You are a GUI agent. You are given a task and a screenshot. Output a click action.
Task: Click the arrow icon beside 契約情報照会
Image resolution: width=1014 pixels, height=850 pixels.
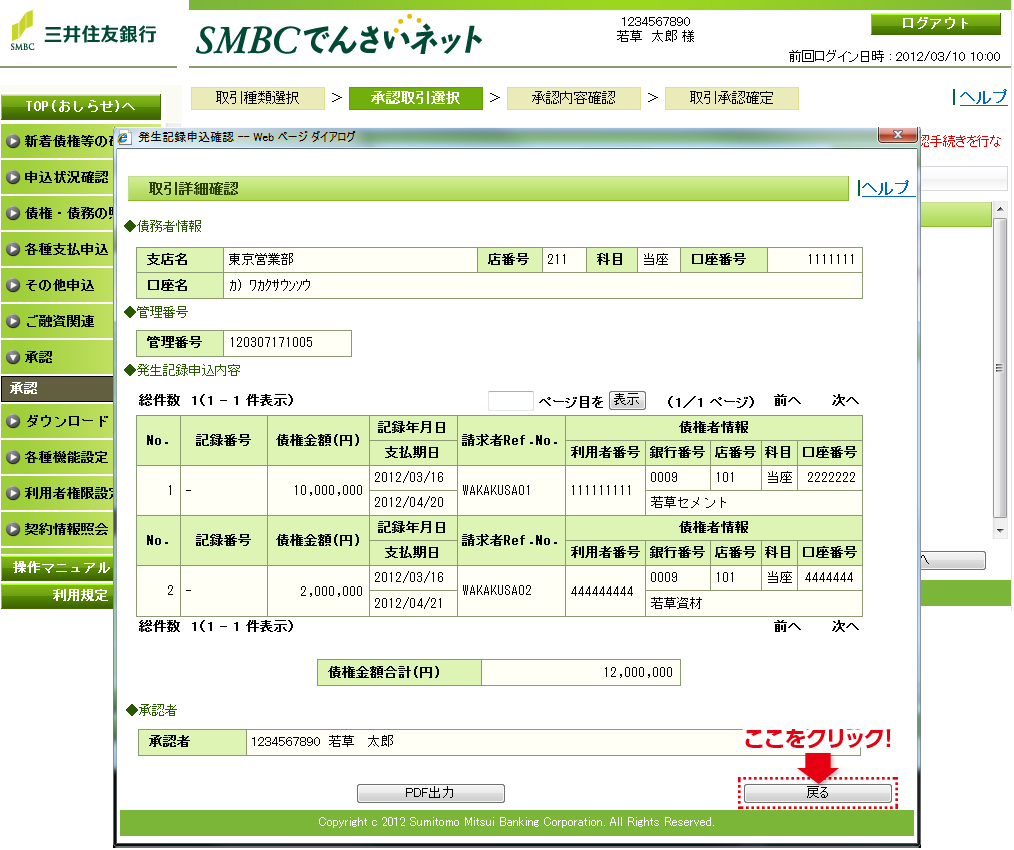13,529
